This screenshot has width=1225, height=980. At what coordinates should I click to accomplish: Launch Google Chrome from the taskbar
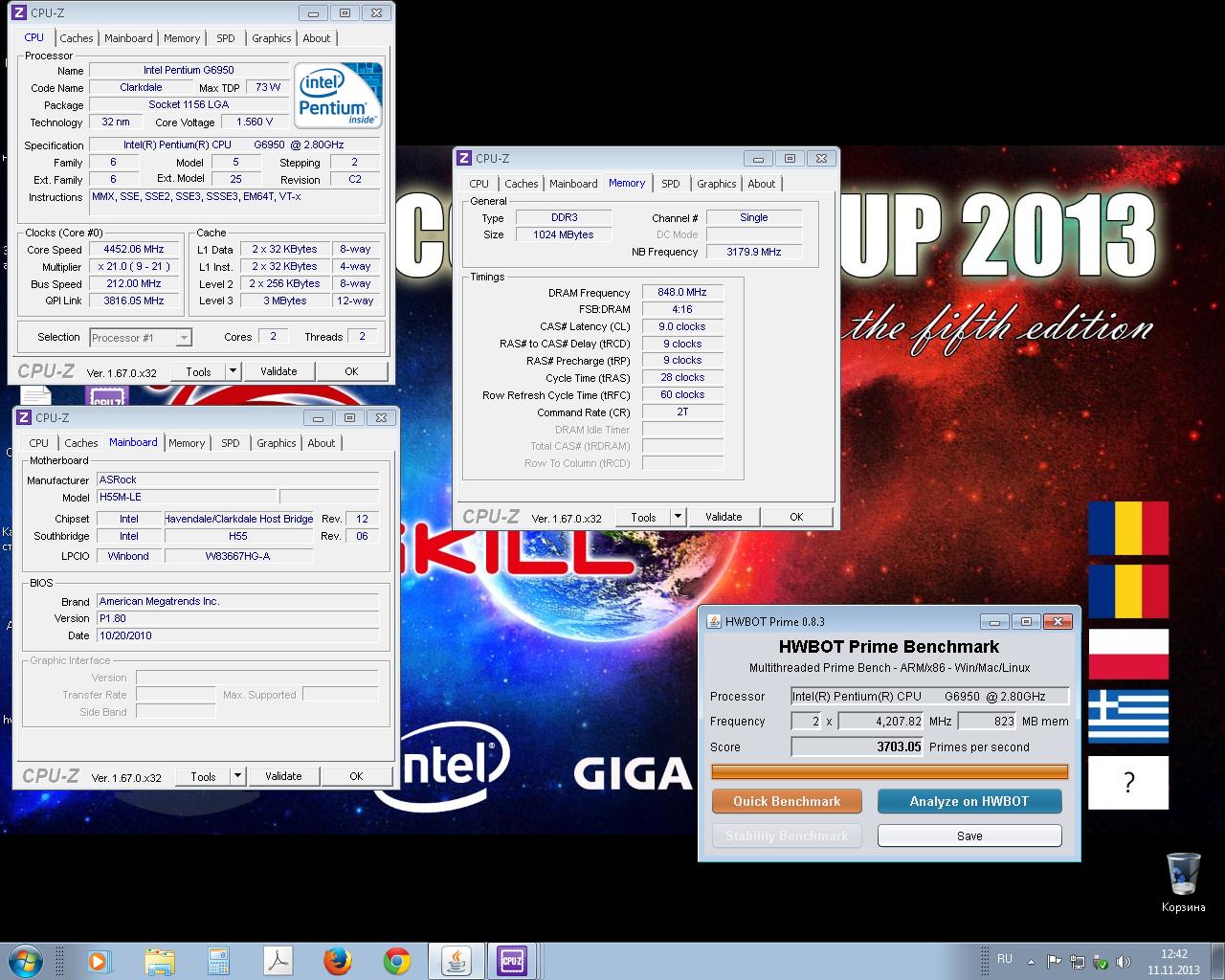396,961
